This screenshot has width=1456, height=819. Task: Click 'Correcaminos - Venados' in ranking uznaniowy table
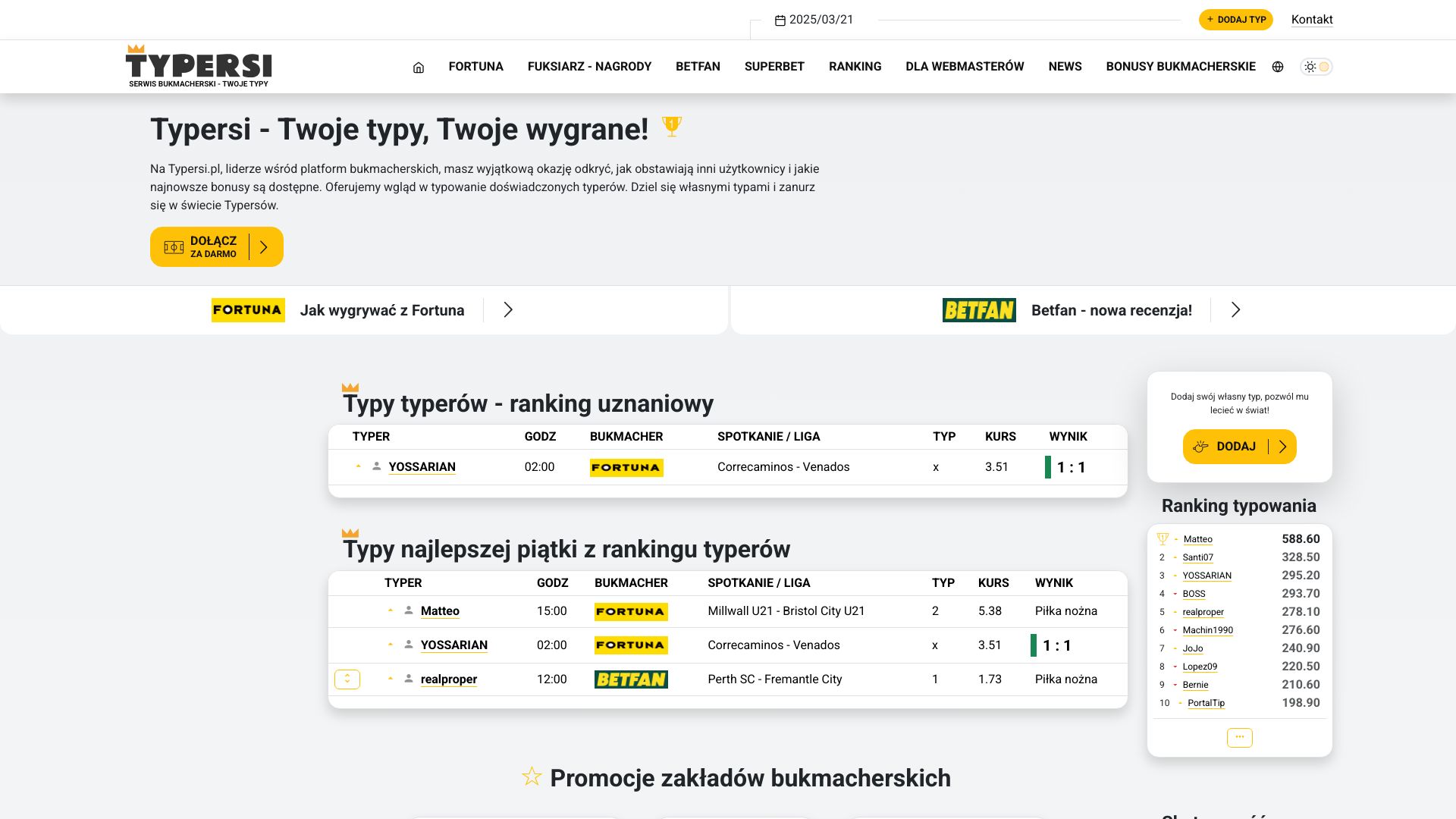(783, 467)
